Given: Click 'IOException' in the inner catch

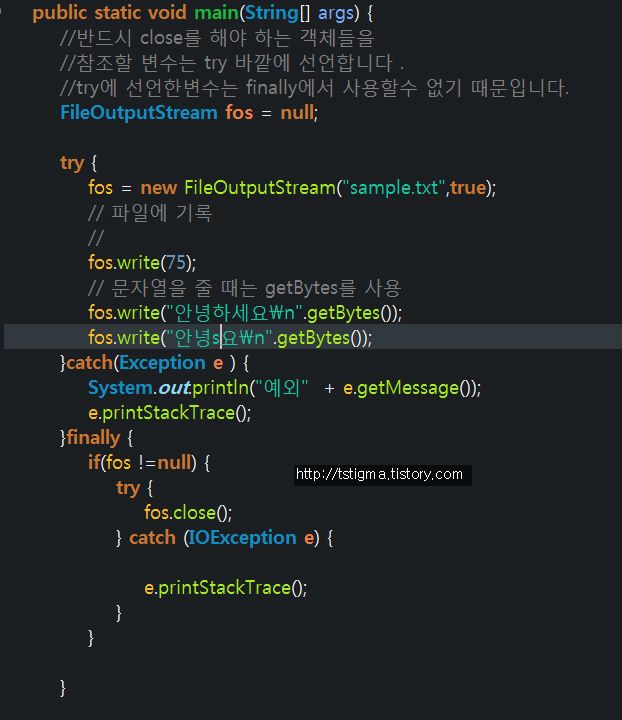Looking at the screenshot, I should [x=242, y=538].
